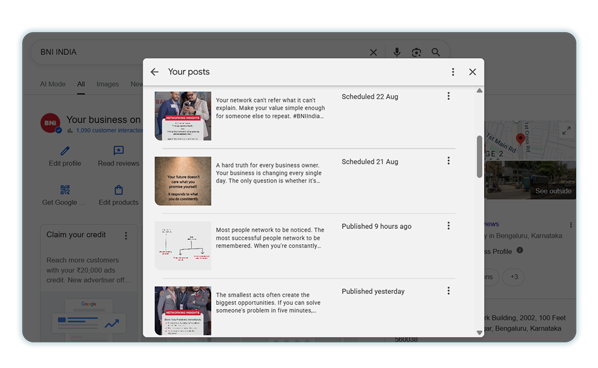
Task: Search by image with the camera icon
Action: (416, 52)
